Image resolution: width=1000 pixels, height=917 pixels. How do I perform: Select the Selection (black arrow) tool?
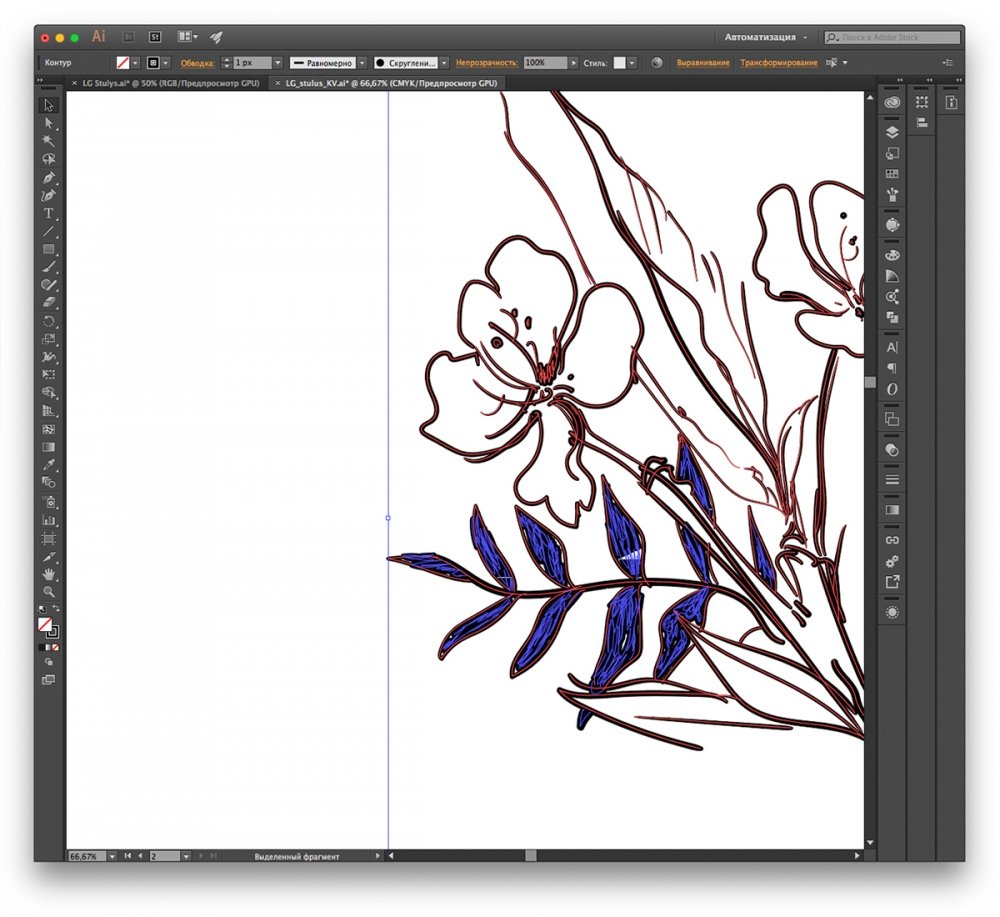48,105
